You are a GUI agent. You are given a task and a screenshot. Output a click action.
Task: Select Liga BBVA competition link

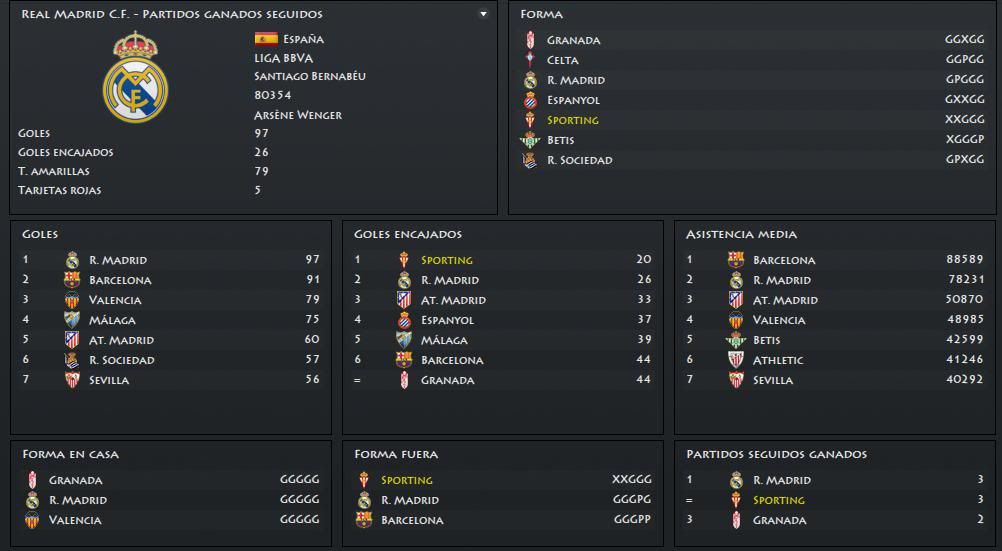tap(284, 58)
